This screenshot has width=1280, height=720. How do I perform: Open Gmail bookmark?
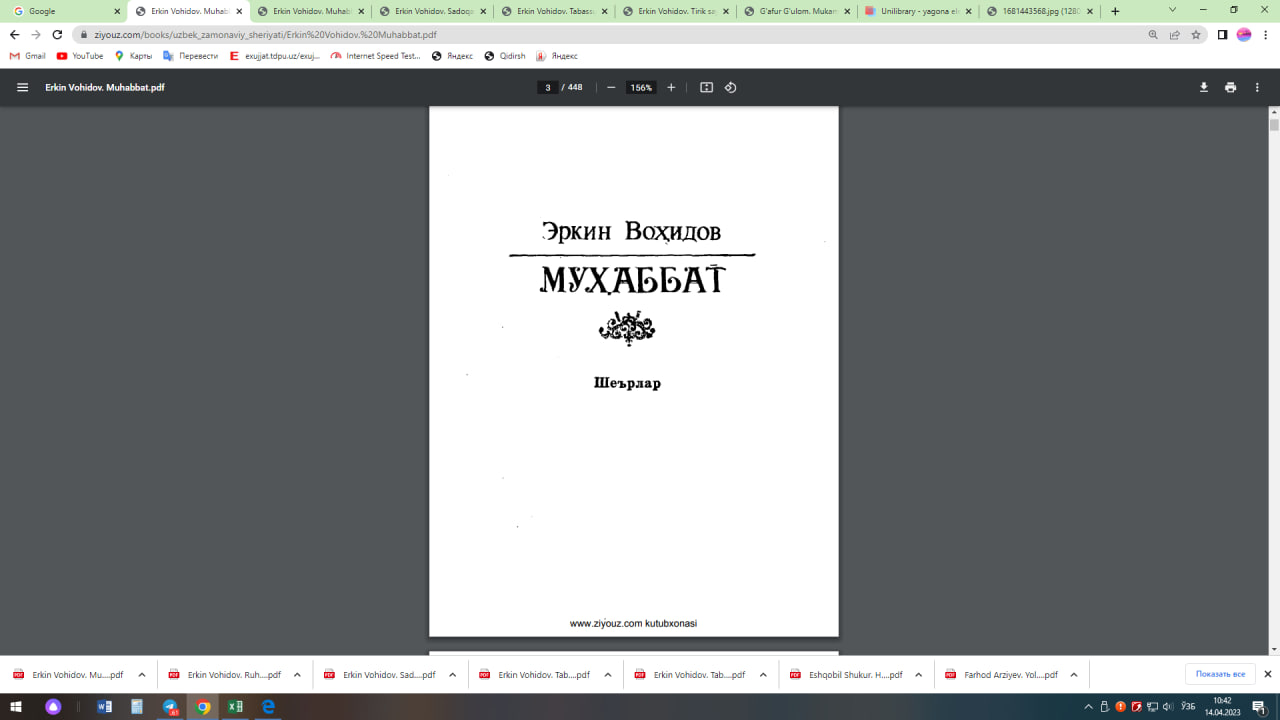[x=28, y=56]
